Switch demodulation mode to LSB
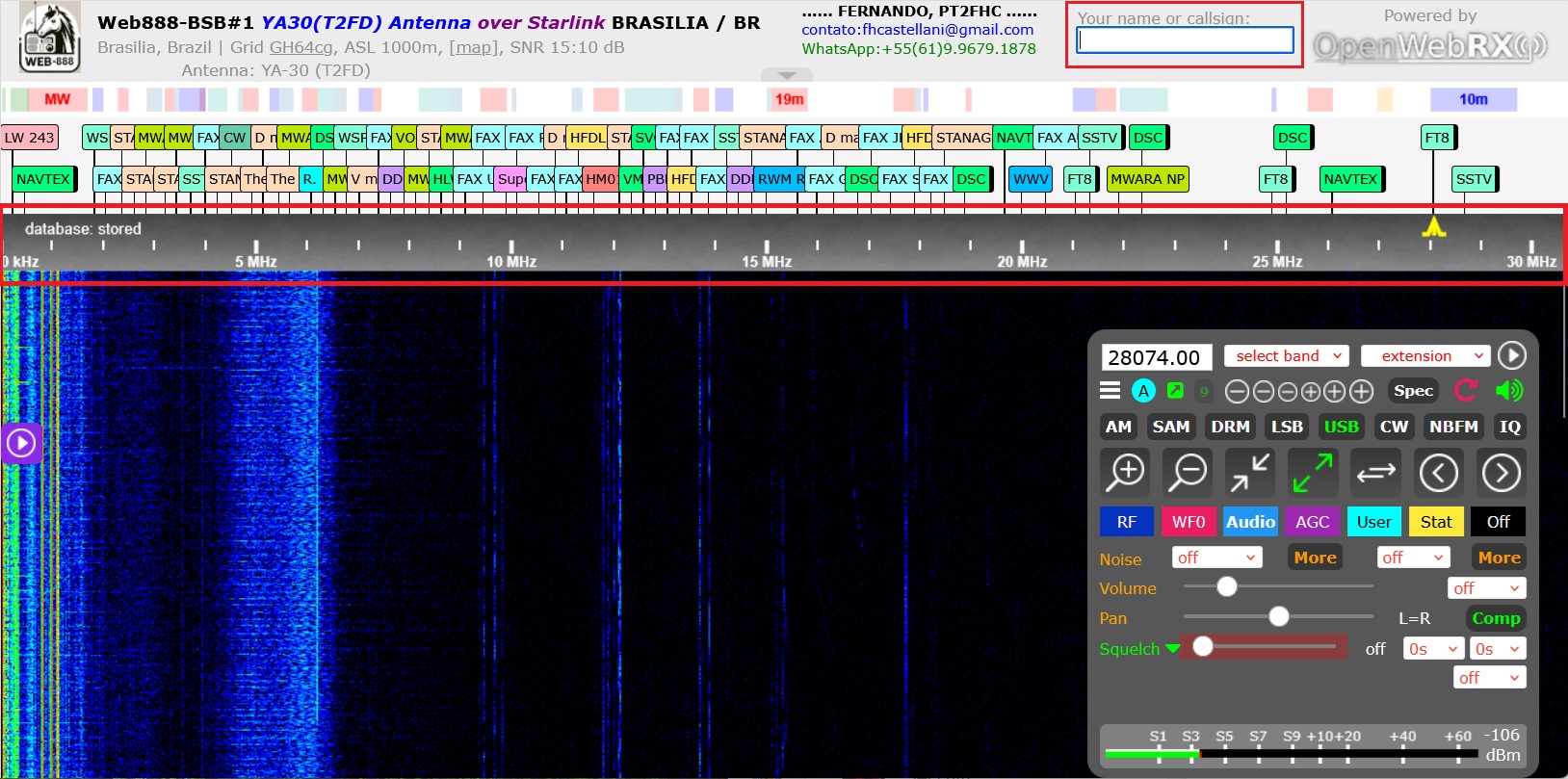 tap(1286, 427)
